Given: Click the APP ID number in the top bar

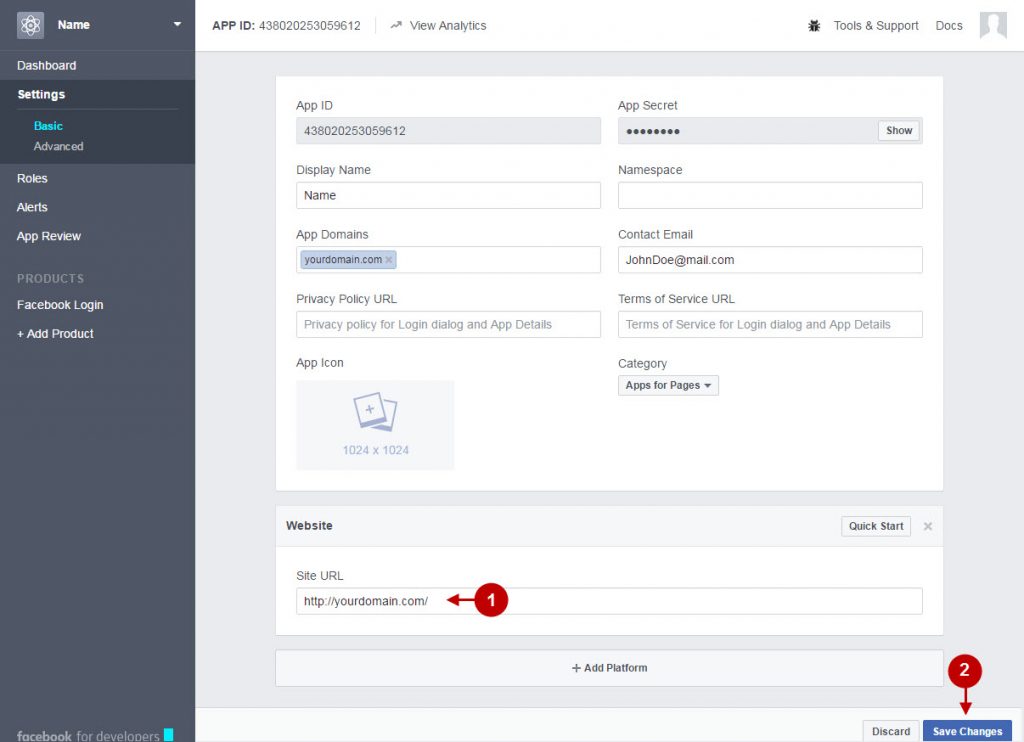Looking at the screenshot, I should point(310,25).
